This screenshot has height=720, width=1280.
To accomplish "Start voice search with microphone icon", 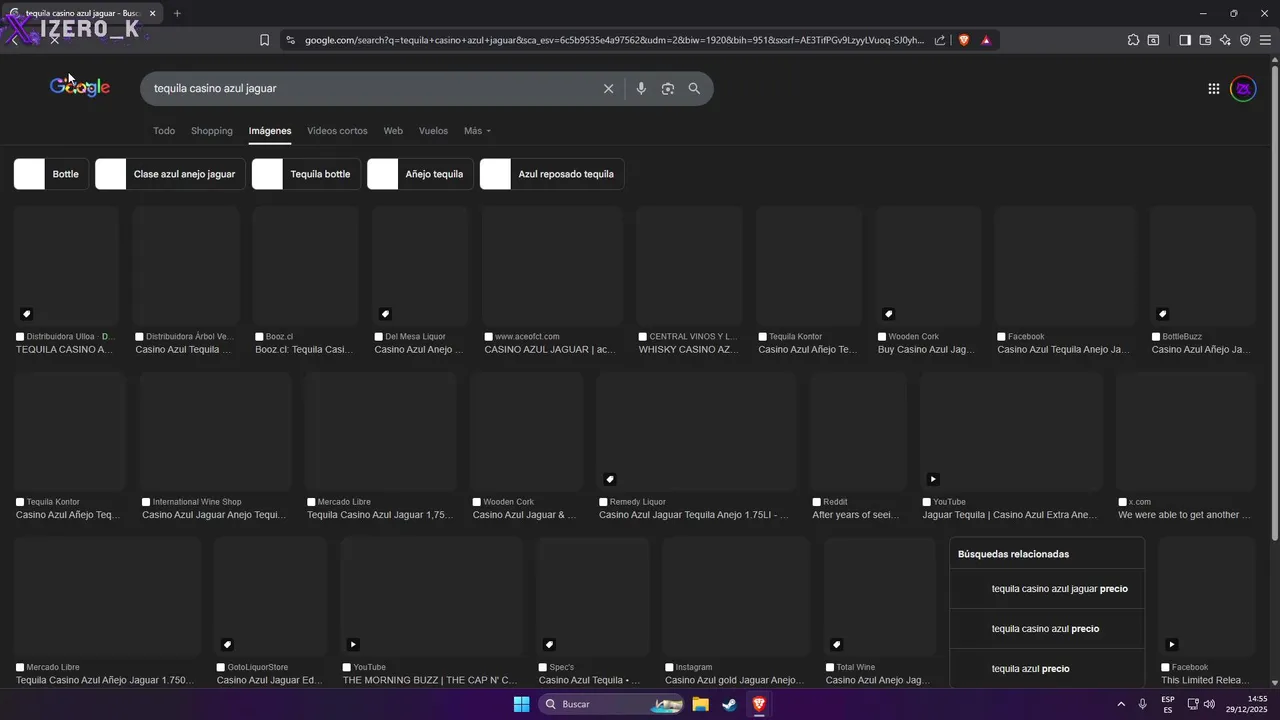I will coord(641,88).
